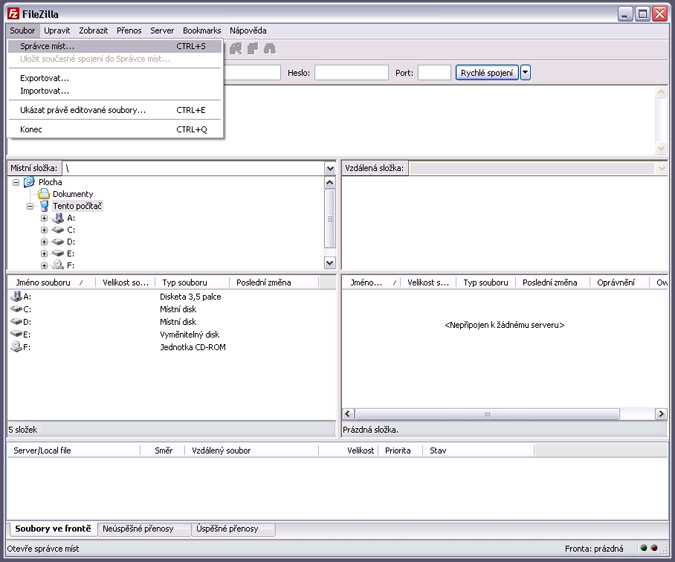Click the remote pane horizontal scrollbar

click(x=500, y=414)
